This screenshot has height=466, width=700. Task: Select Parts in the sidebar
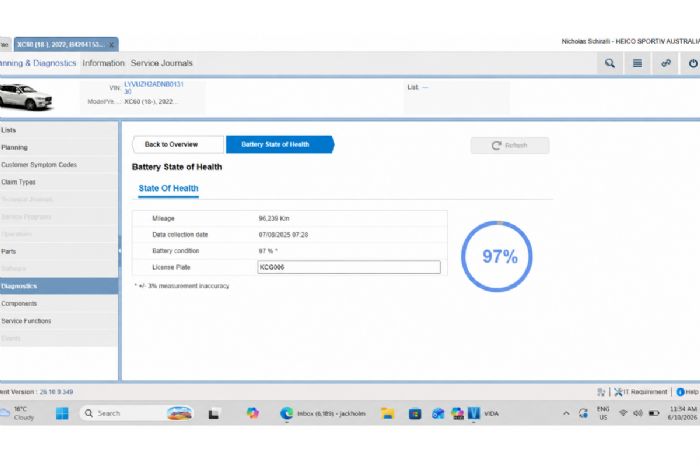[59, 252]
